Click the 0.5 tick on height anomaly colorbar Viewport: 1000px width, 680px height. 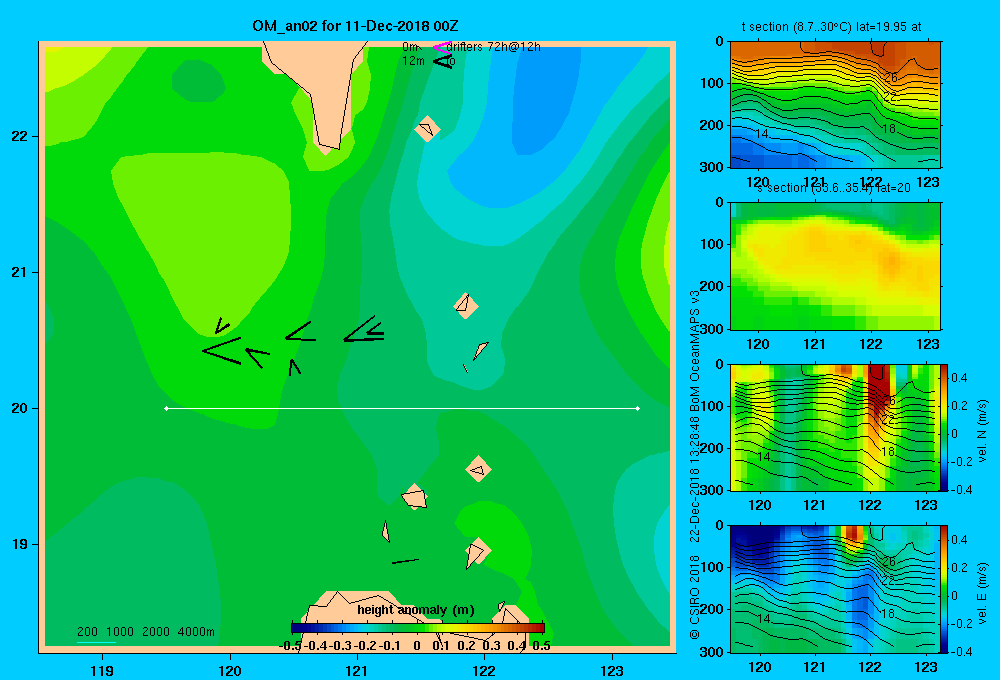pos(541,646)
